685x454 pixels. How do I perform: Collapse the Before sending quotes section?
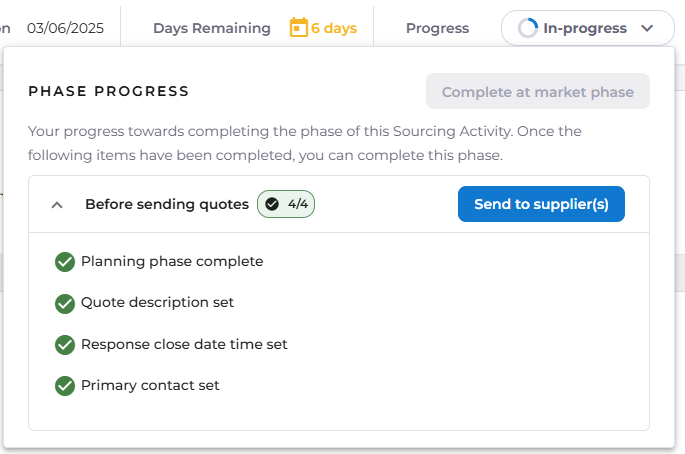[57, 204]
